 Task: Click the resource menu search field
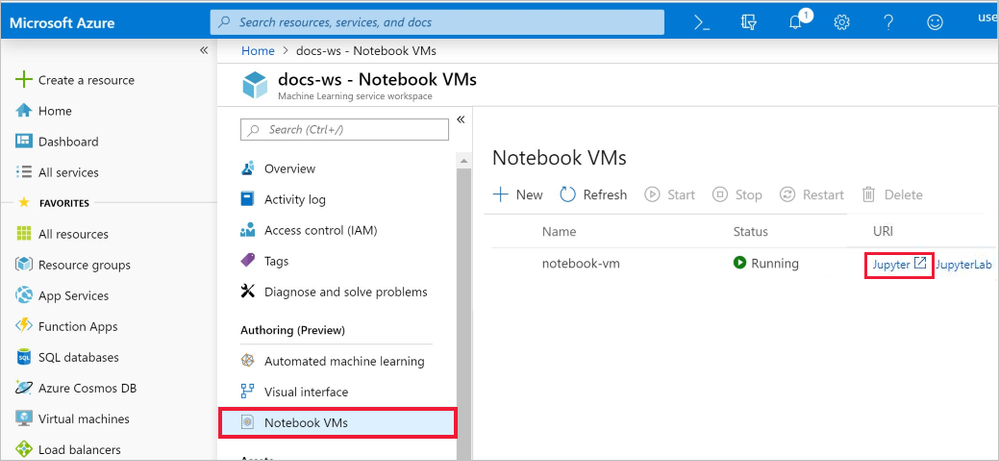point(345,130)
